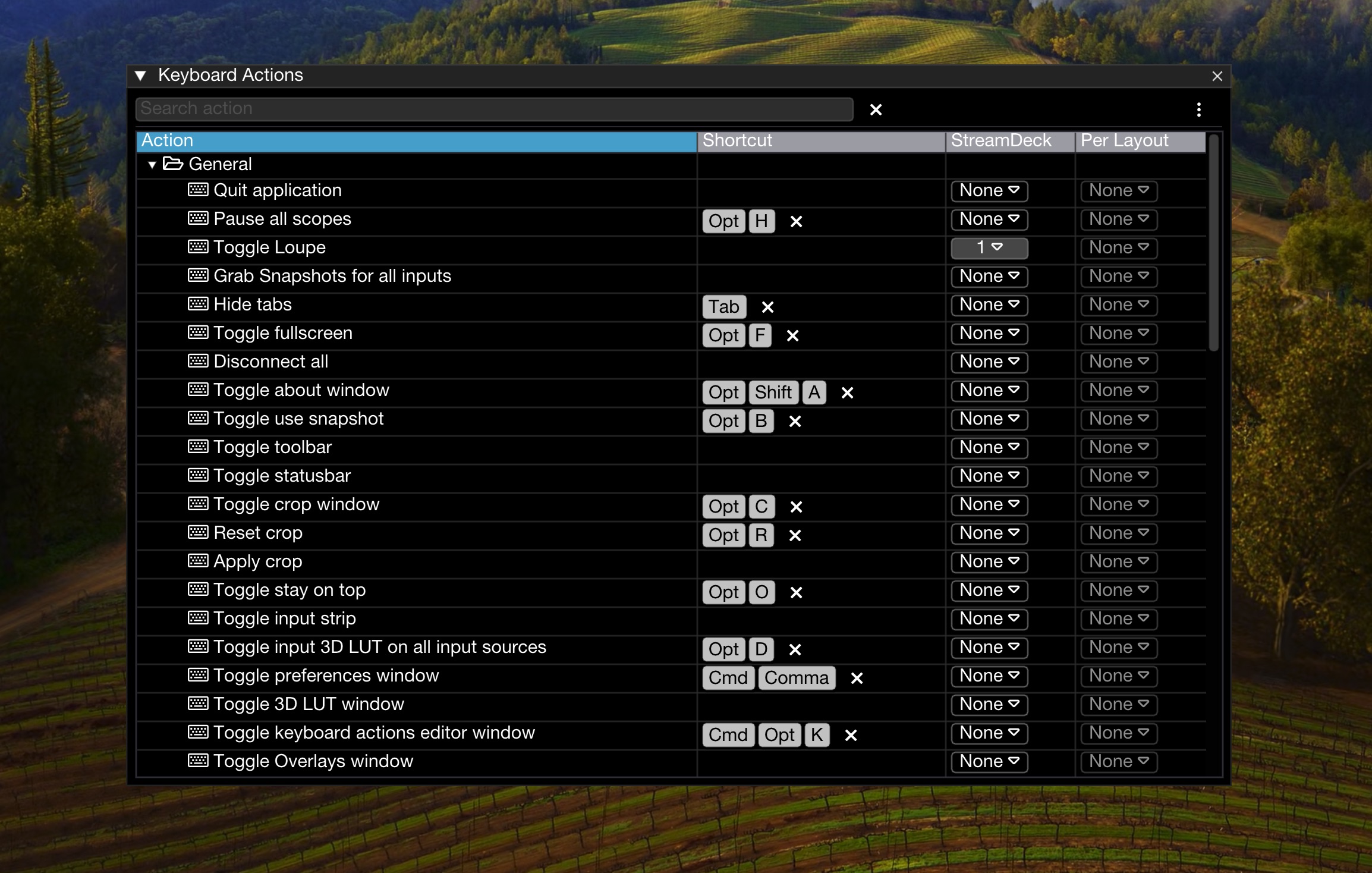
Task: Clear the search action field X
Action: (876, 109)
